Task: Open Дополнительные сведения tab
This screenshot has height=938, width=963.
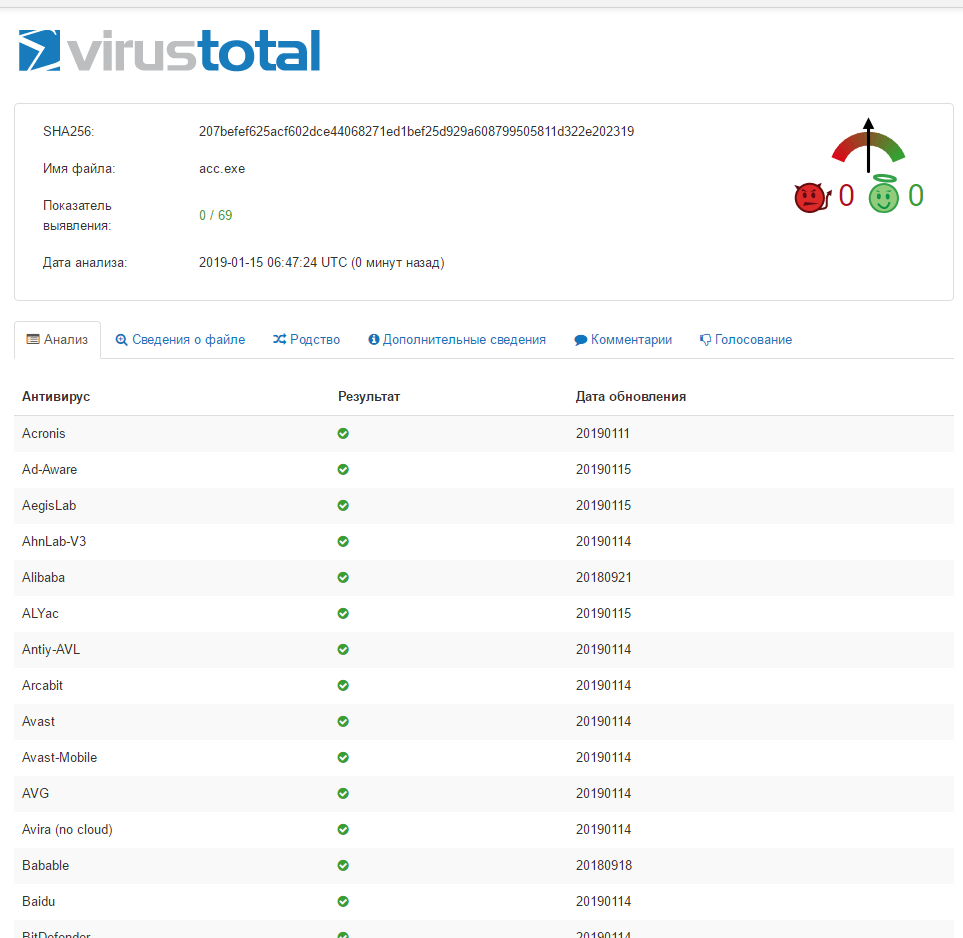Action: click(x=457, y=340)
